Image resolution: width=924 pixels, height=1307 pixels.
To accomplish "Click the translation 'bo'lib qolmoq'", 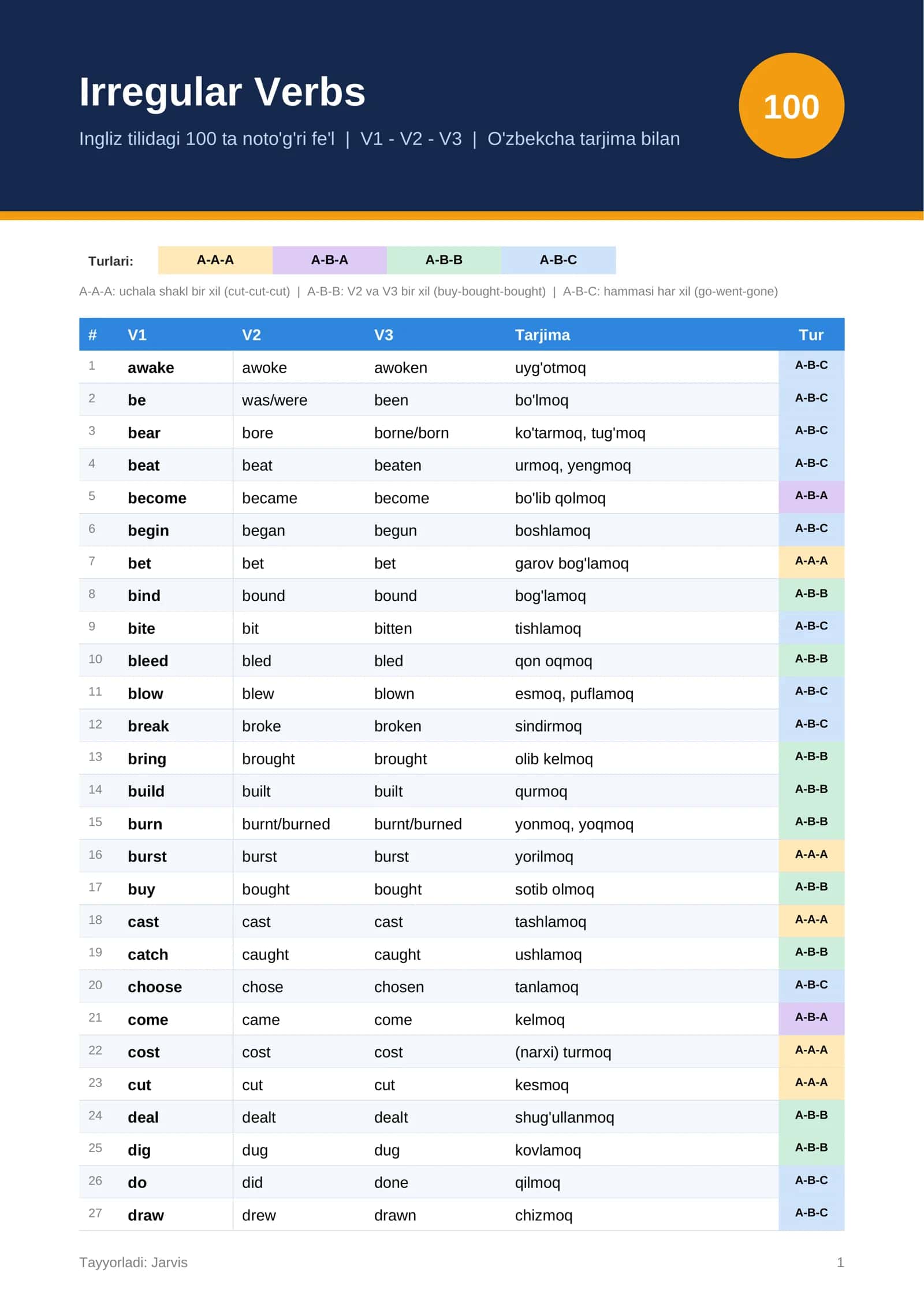I will click(x=560, y=498).
